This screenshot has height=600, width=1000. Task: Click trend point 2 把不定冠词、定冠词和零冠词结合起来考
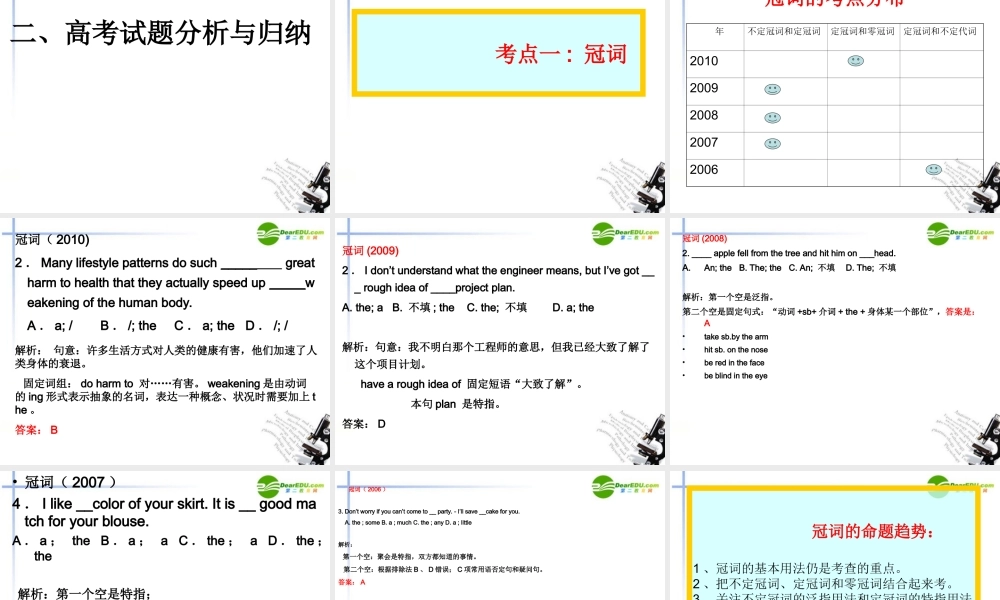coord(823,584)
